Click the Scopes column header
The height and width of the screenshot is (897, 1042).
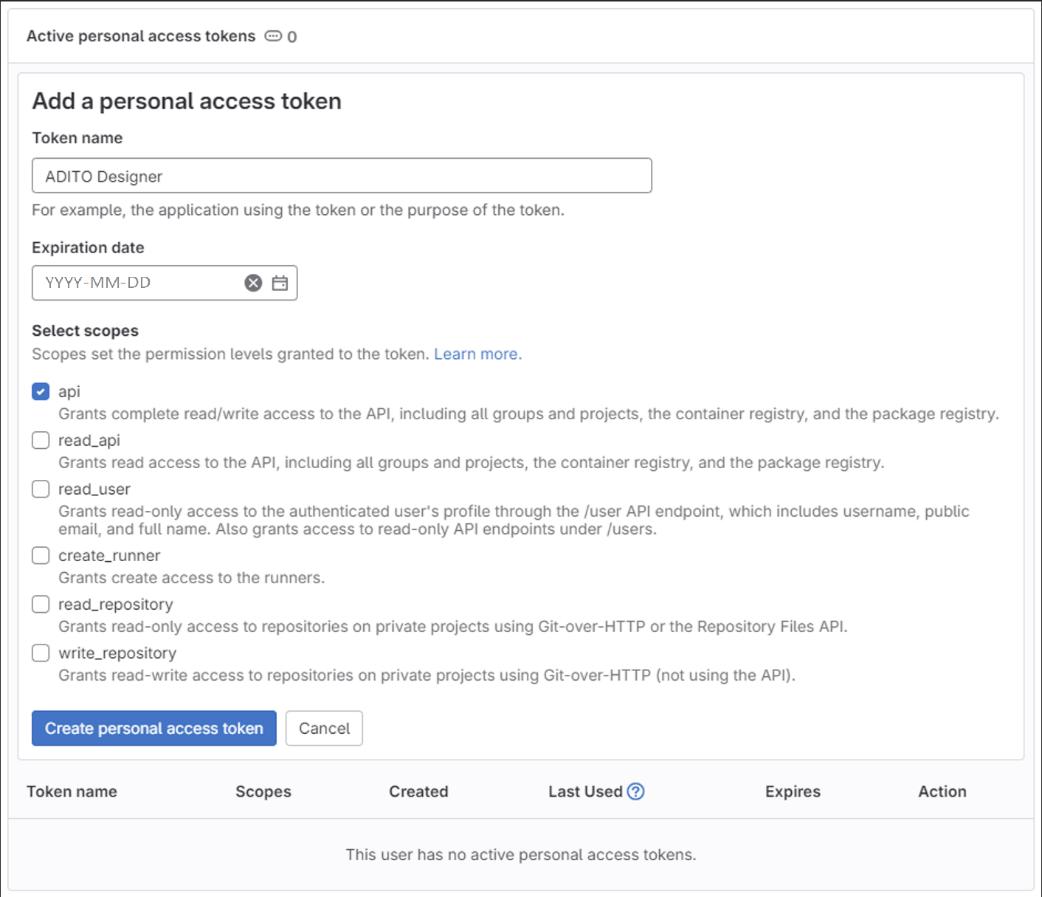(x=263, y=791)
